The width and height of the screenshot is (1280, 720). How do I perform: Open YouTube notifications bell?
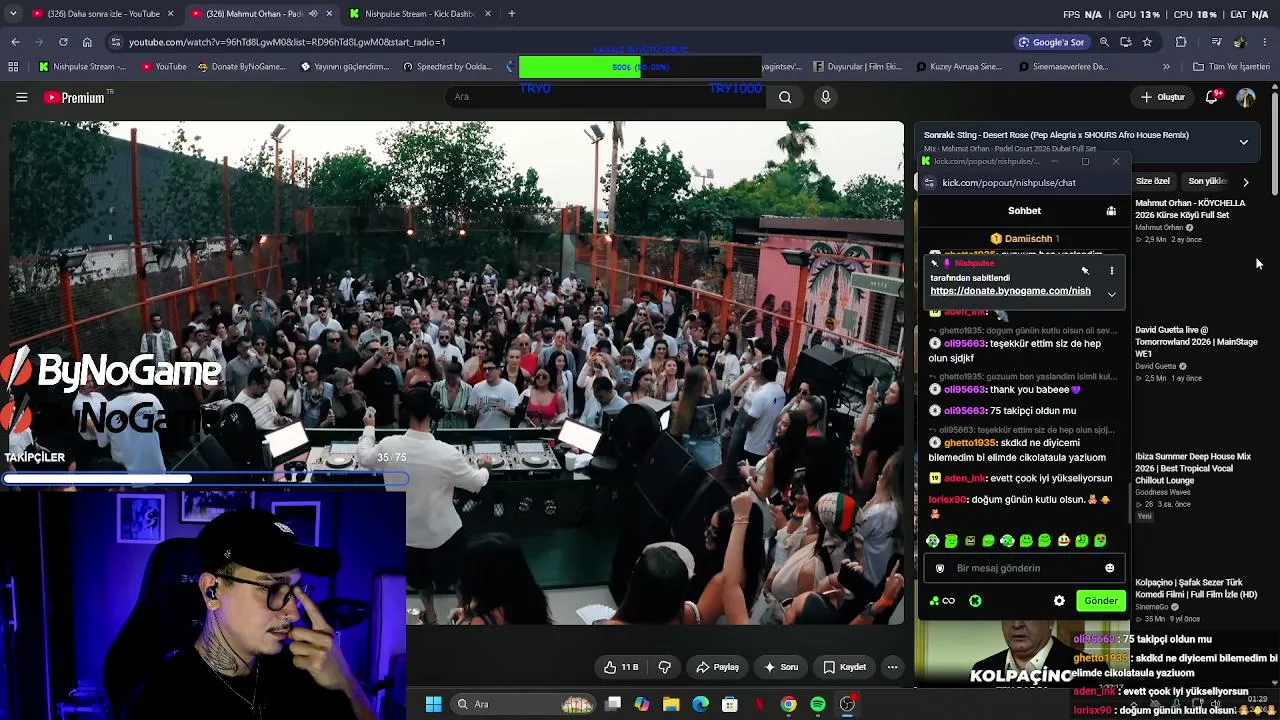[1212, 97]
